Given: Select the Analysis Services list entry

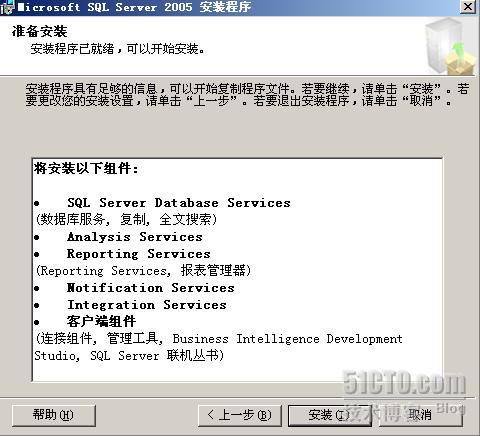Looking at the screenshot, I should pyautogui.click(x=135, y=237).
